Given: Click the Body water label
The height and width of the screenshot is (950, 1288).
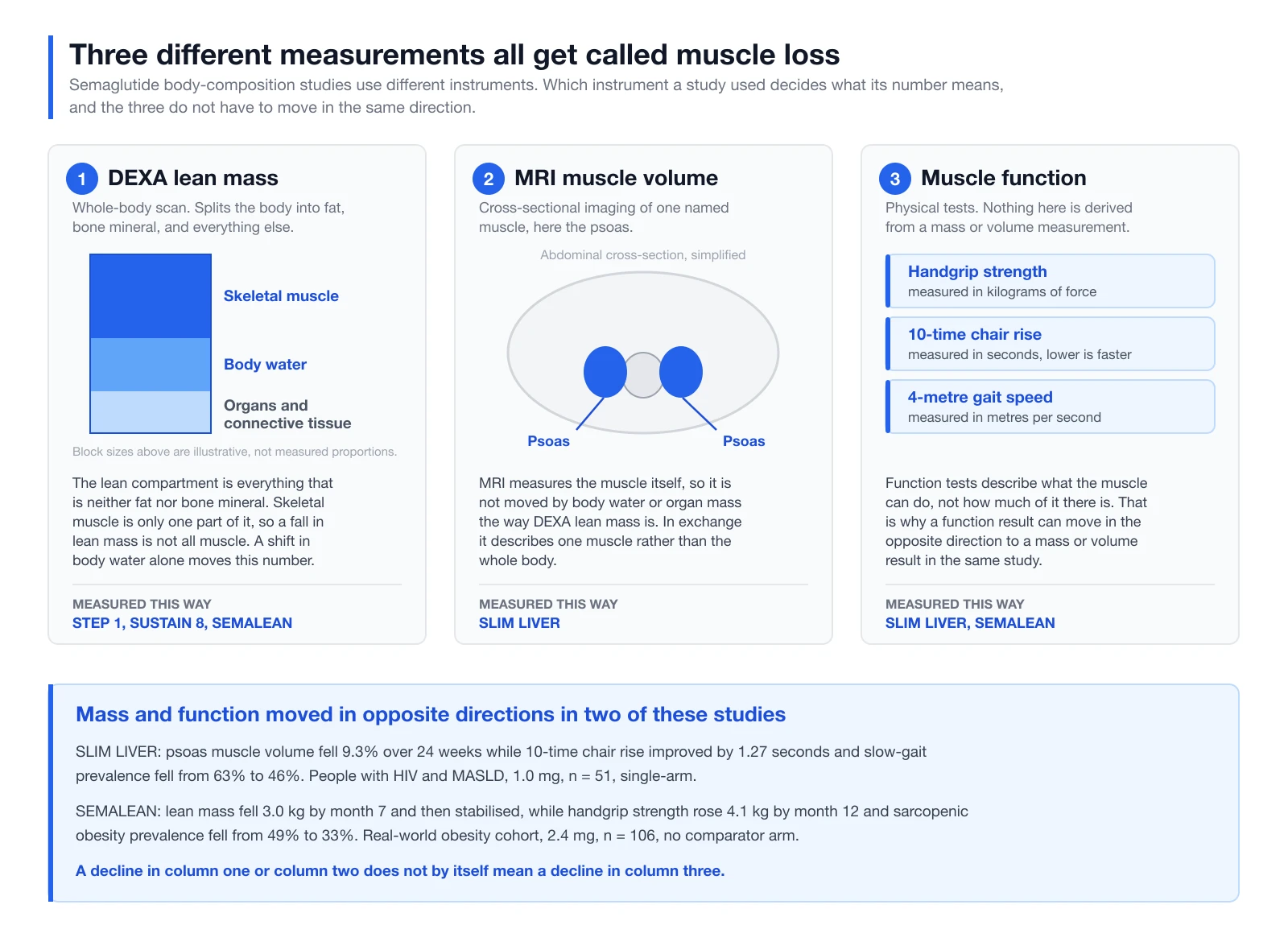Looking at the screenshot, I should pyautogui.click(x=265, y=365).
